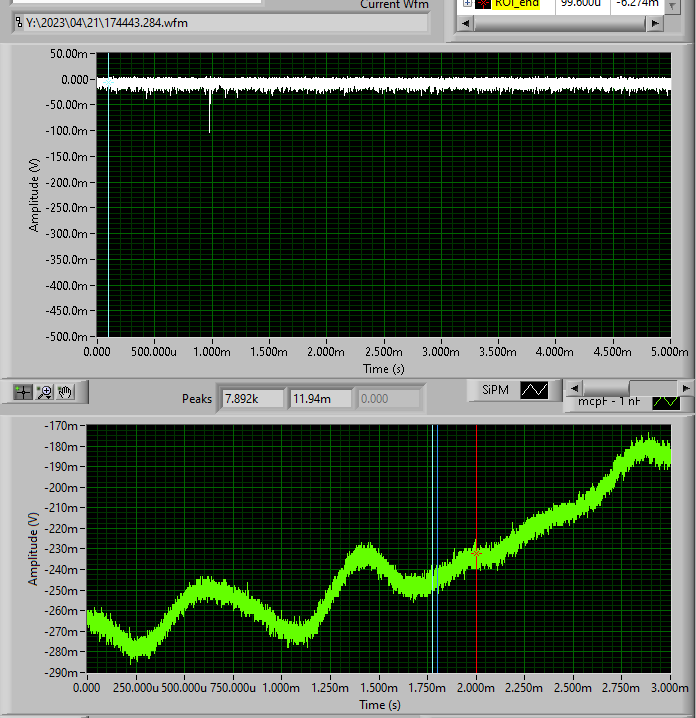Click the Current Wfm label
This screenshot has height=718, width=696.
coord(394,5)
